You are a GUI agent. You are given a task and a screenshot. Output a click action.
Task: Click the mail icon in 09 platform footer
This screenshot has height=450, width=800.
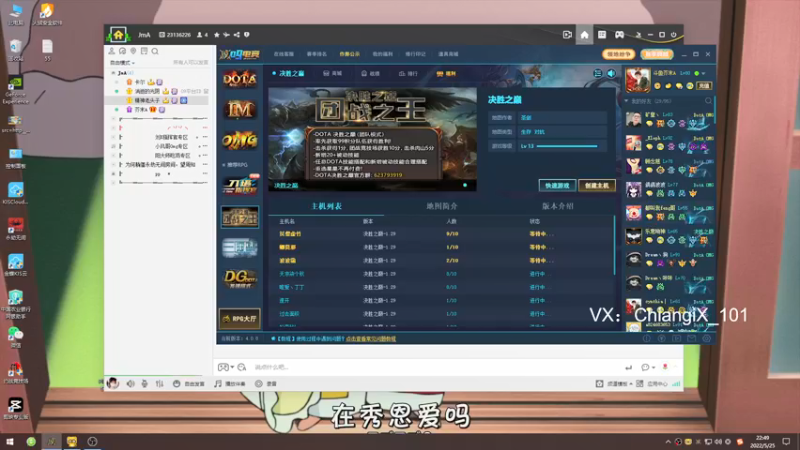click(x=691, y=338)
